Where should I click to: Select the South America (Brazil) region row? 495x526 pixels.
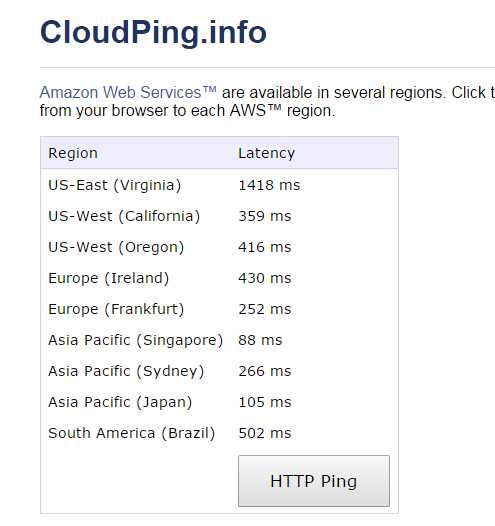220,433
